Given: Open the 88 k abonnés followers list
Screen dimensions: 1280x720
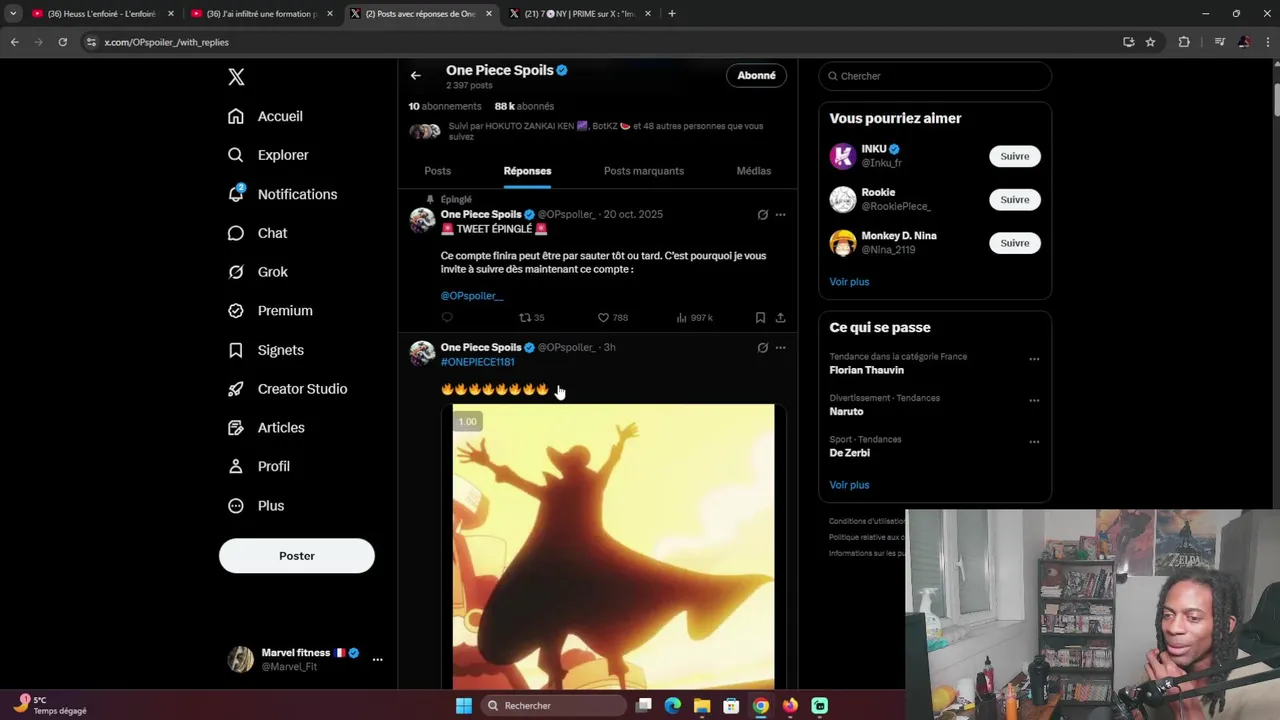Looking at the screenshot, I should [x=524, y=106].
